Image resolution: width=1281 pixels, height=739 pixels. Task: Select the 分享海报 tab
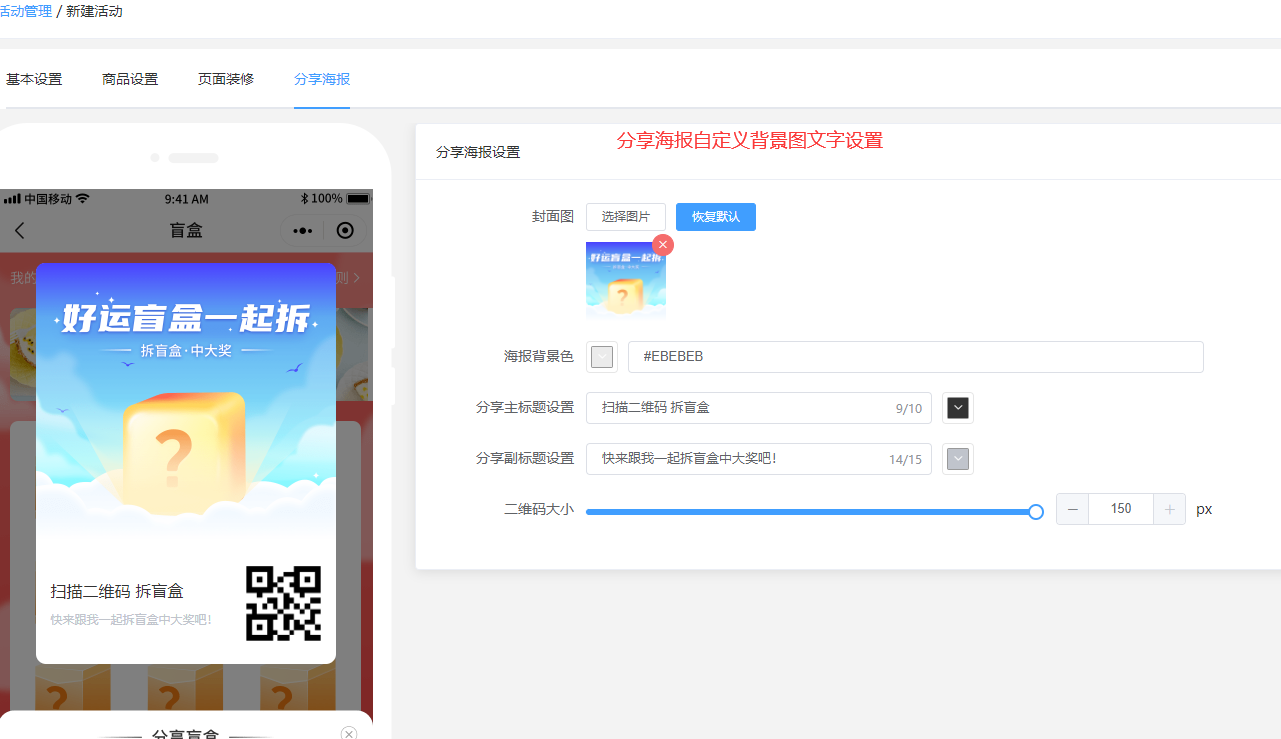pos(322,79)
